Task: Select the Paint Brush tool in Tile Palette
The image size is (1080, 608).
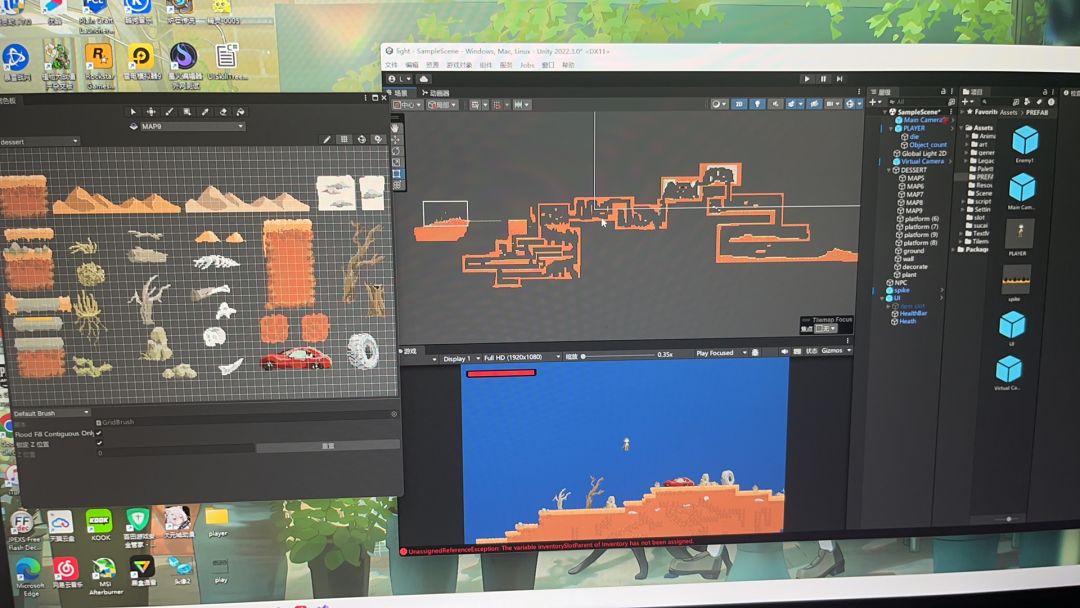Action: [169, 112]
